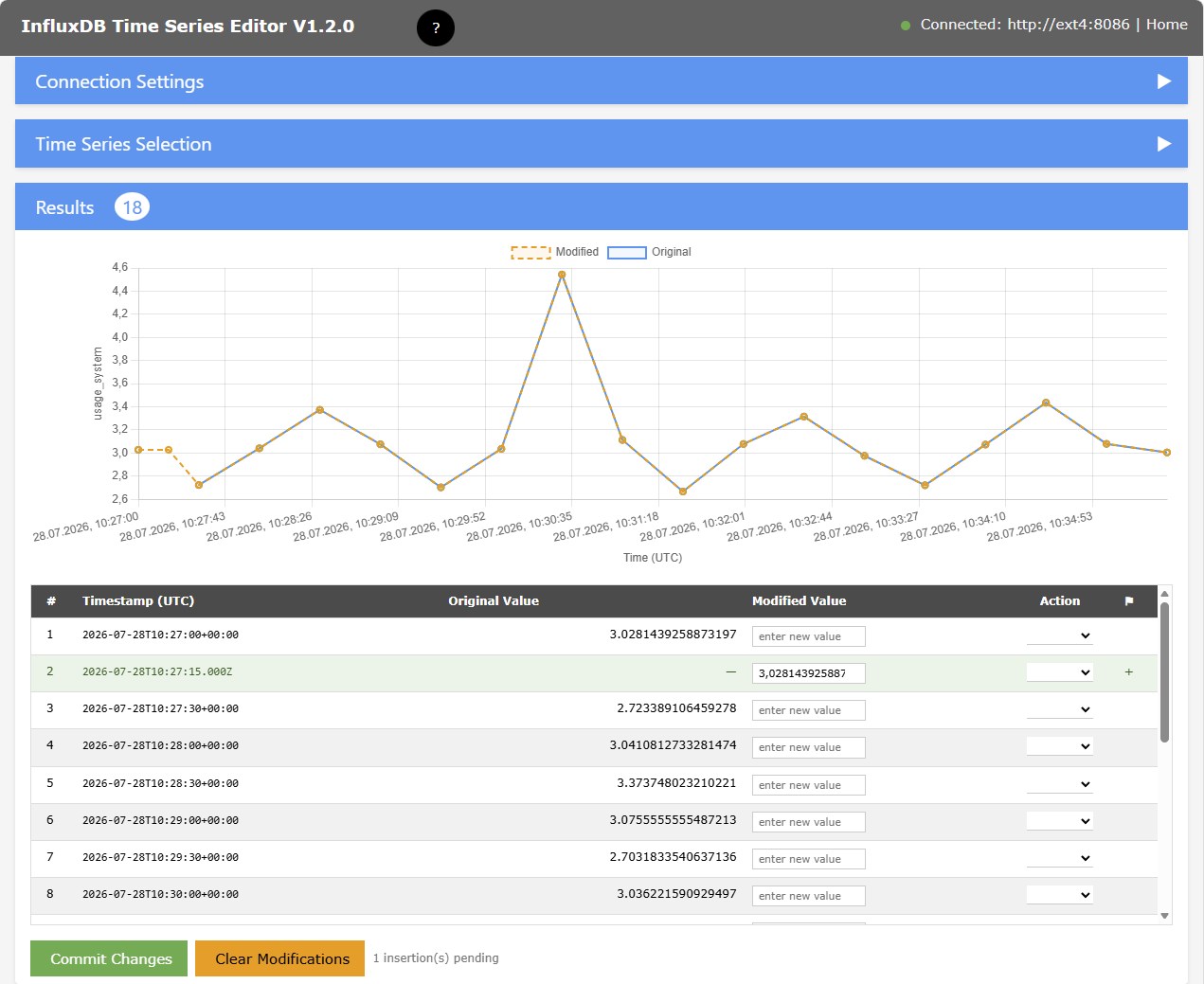Toggle the Modified legend series

(x=555, y=252)
